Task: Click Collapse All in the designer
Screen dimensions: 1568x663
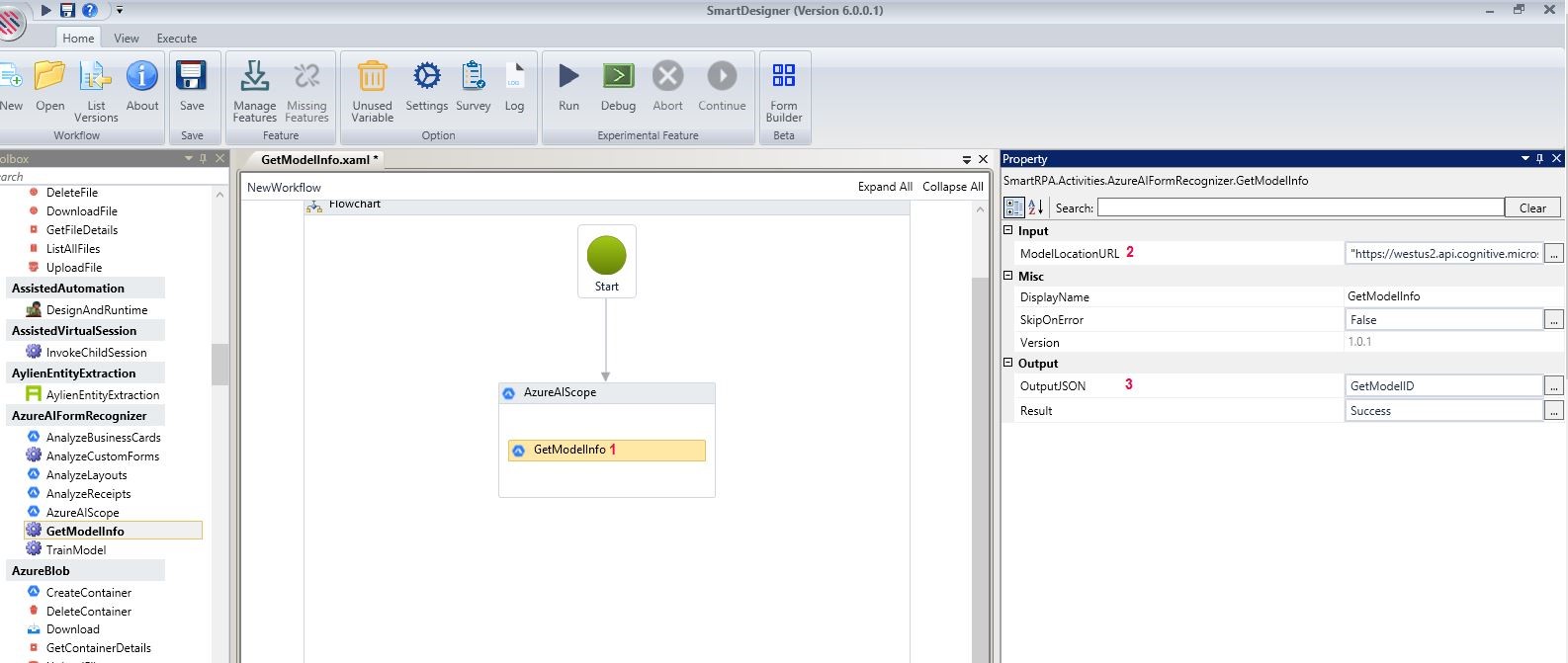Action: 952,187
